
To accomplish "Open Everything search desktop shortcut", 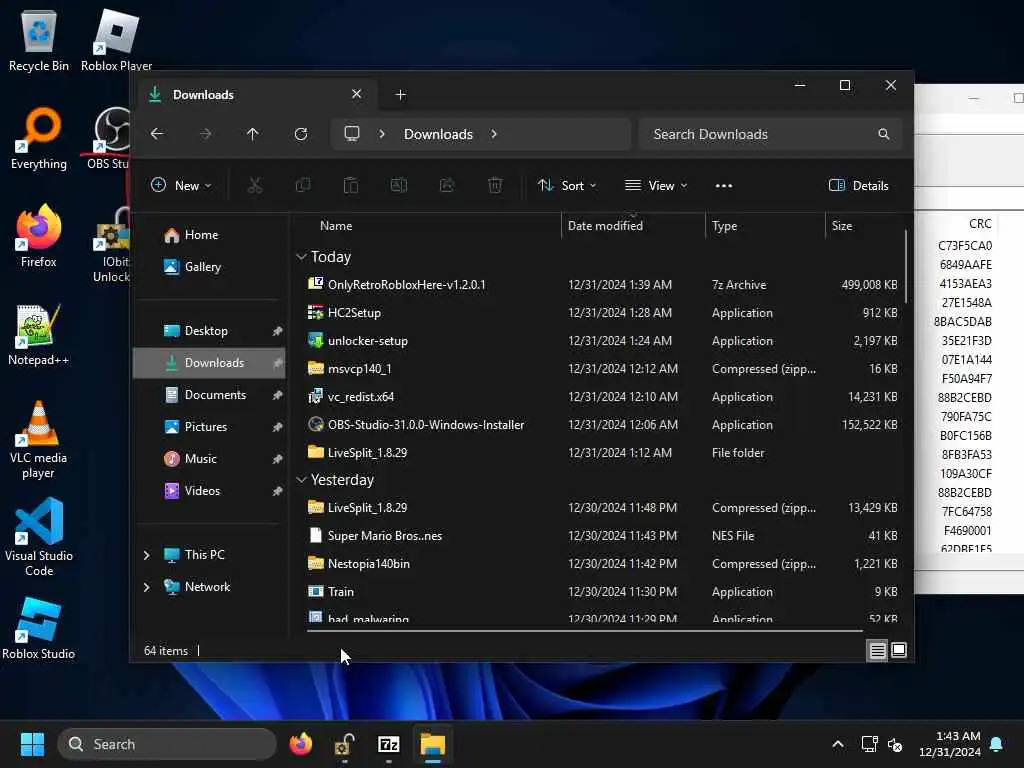I will (39, 138).
